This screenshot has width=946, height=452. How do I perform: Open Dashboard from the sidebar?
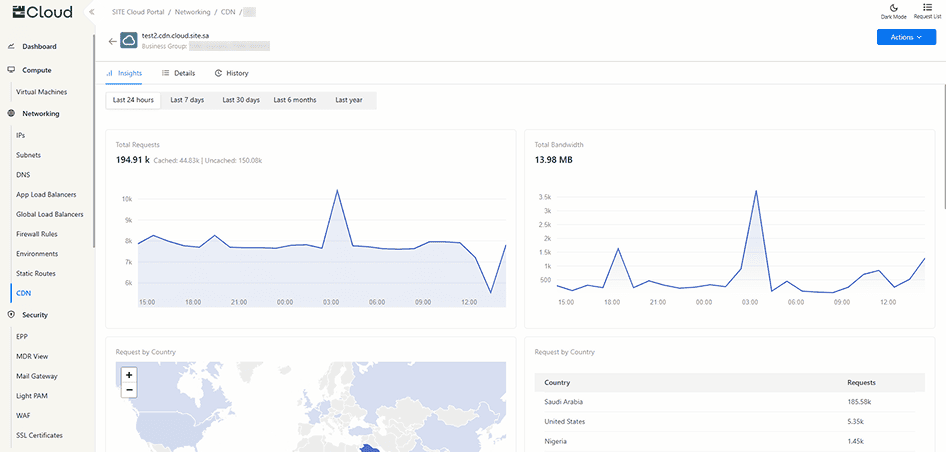pos(39,47)
